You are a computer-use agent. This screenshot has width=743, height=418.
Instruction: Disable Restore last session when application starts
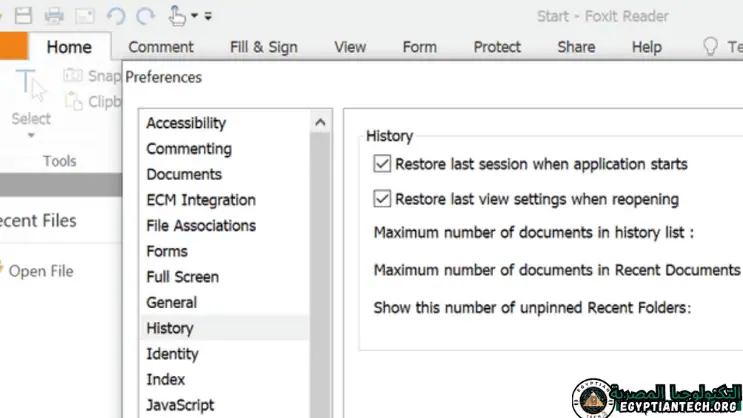point(381,164)
